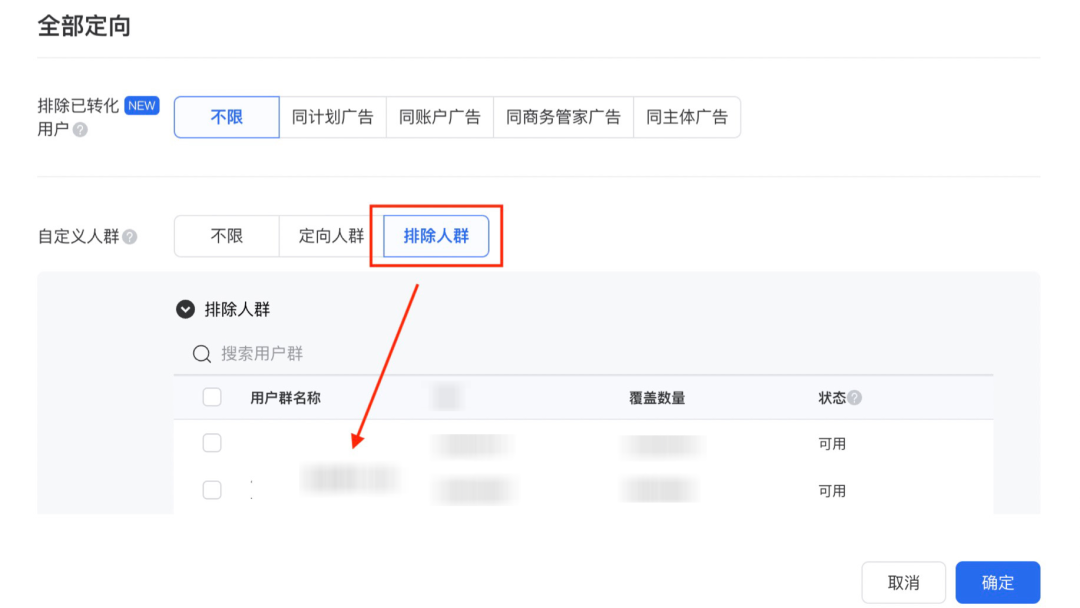This screenshot has width=1080, height=608.
Task: Switch to the 定向人群 tab
Action: point(329,235)
